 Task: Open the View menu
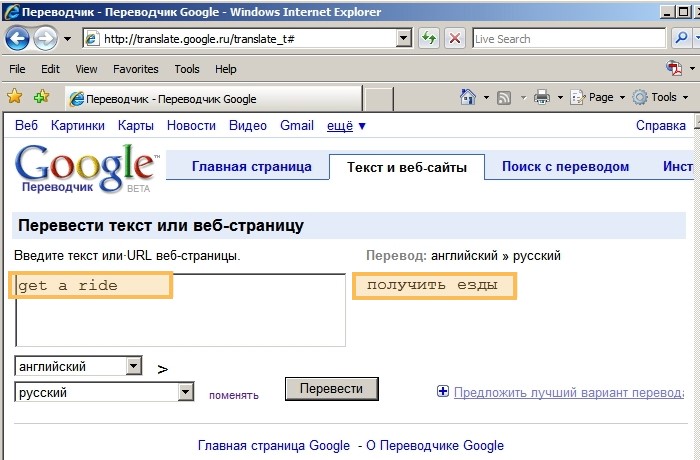point(86,69)
